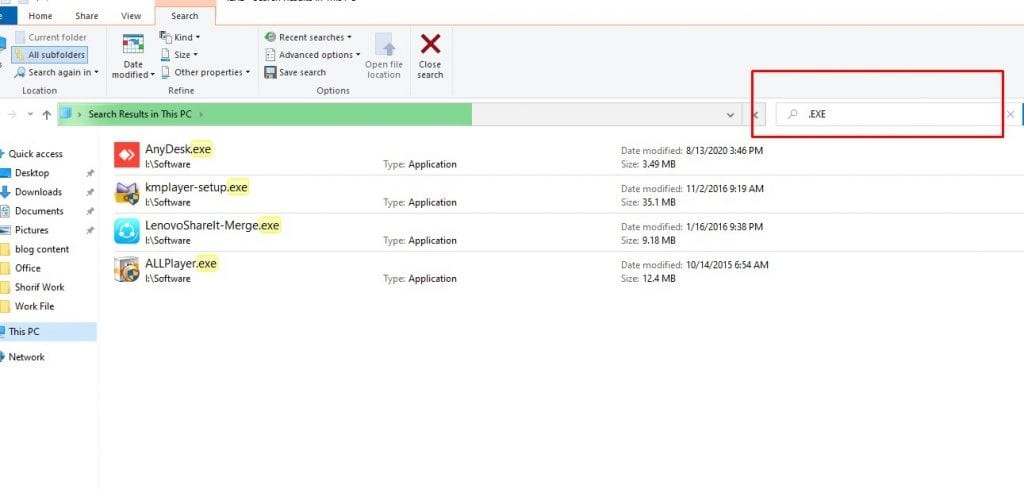Open the Search again in dropdown
The width and height of the screenshot is (1024, 489).
[56, 72]
